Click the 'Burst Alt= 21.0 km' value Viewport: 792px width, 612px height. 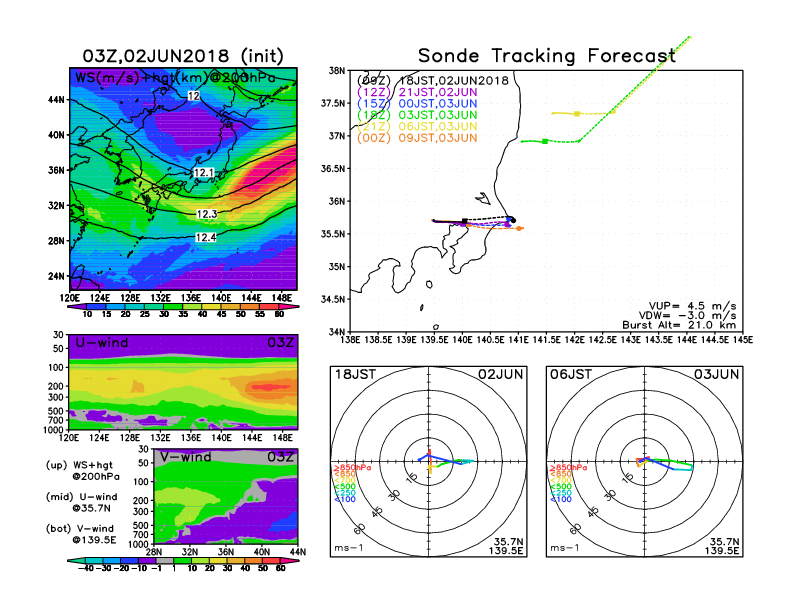point(679,325)
